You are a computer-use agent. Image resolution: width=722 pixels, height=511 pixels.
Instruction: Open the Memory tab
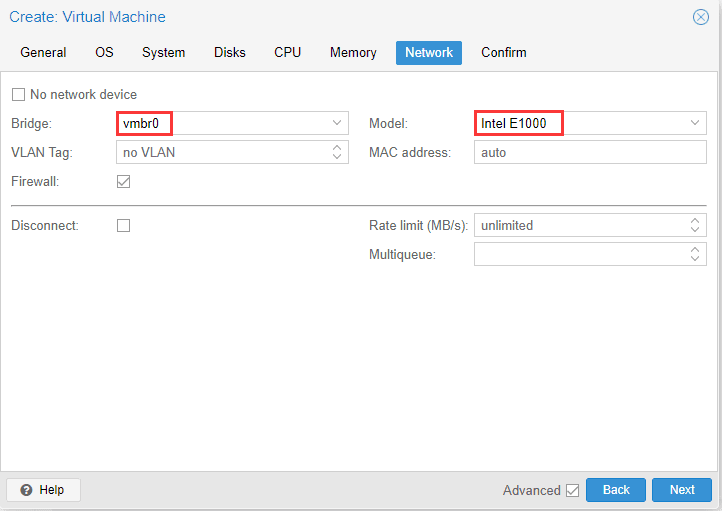[353, 52]
